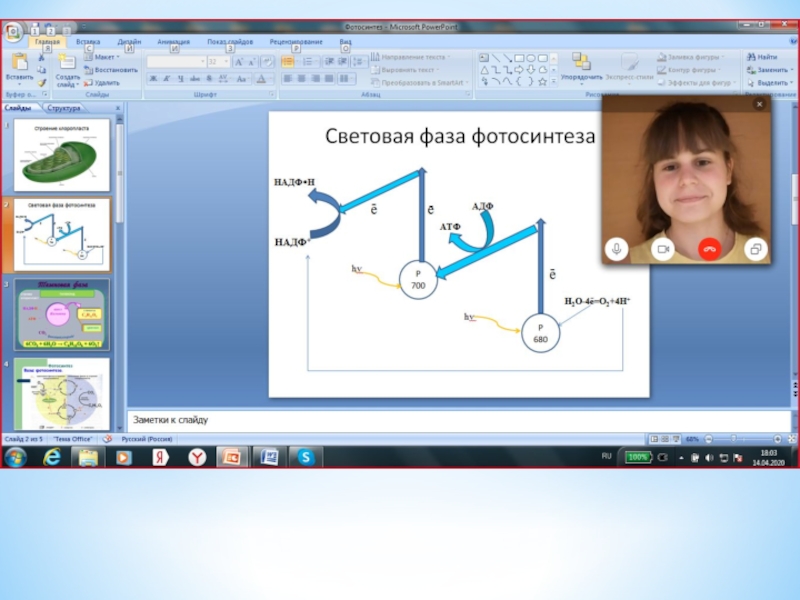The width and height of the screenshot is (800, 600).
Task: Mute the microphone in the video call
Action: (619, 248)
